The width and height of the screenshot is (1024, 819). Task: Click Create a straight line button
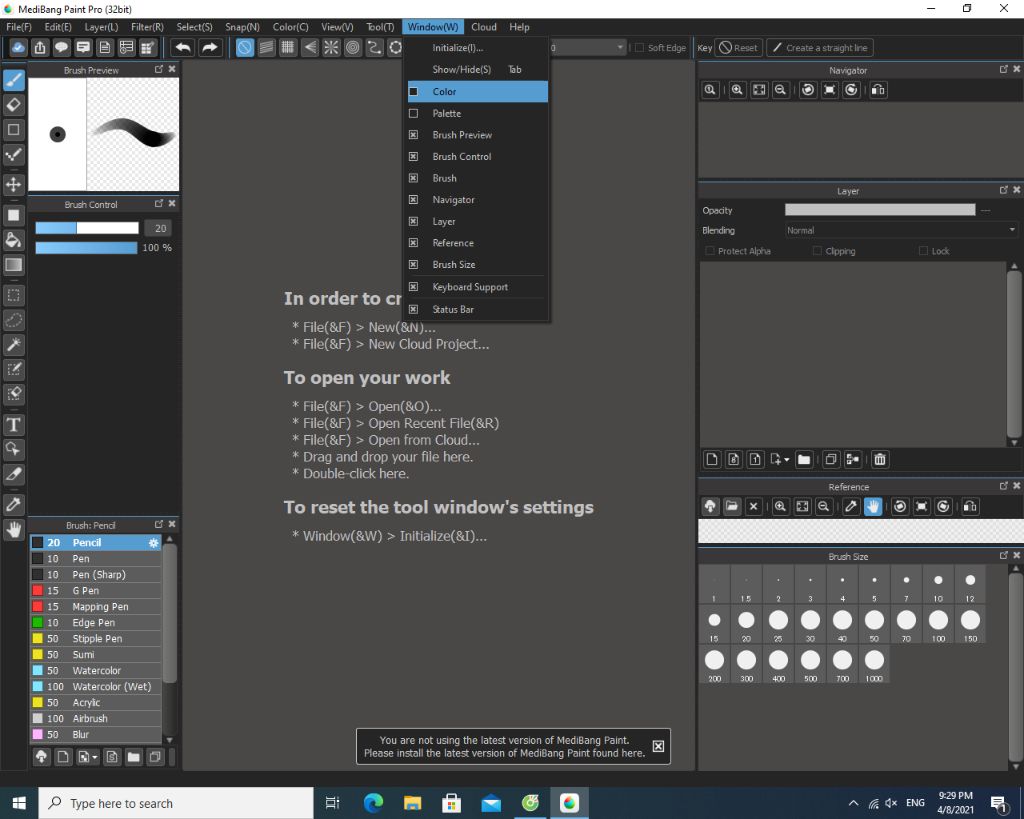pyautogui.click(x=820, y=48)
